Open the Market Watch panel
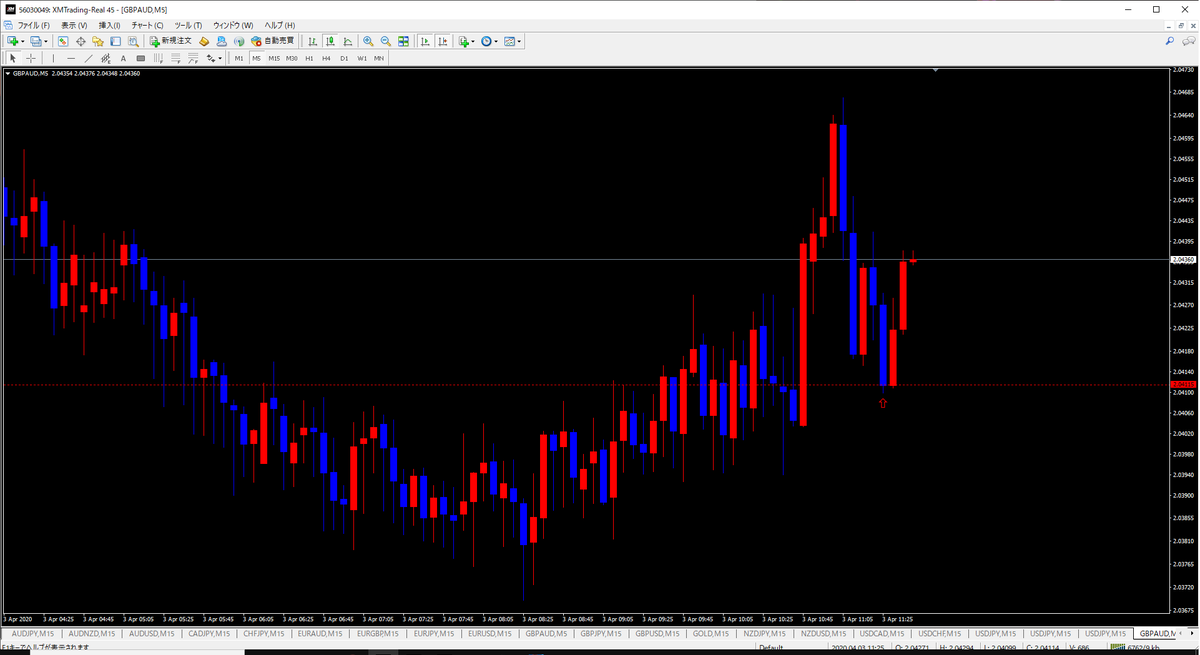 click(x=62, y=41)
